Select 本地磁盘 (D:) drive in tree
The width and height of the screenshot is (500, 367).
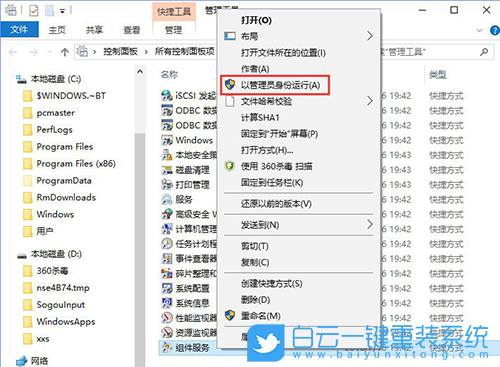pos(49,254)
